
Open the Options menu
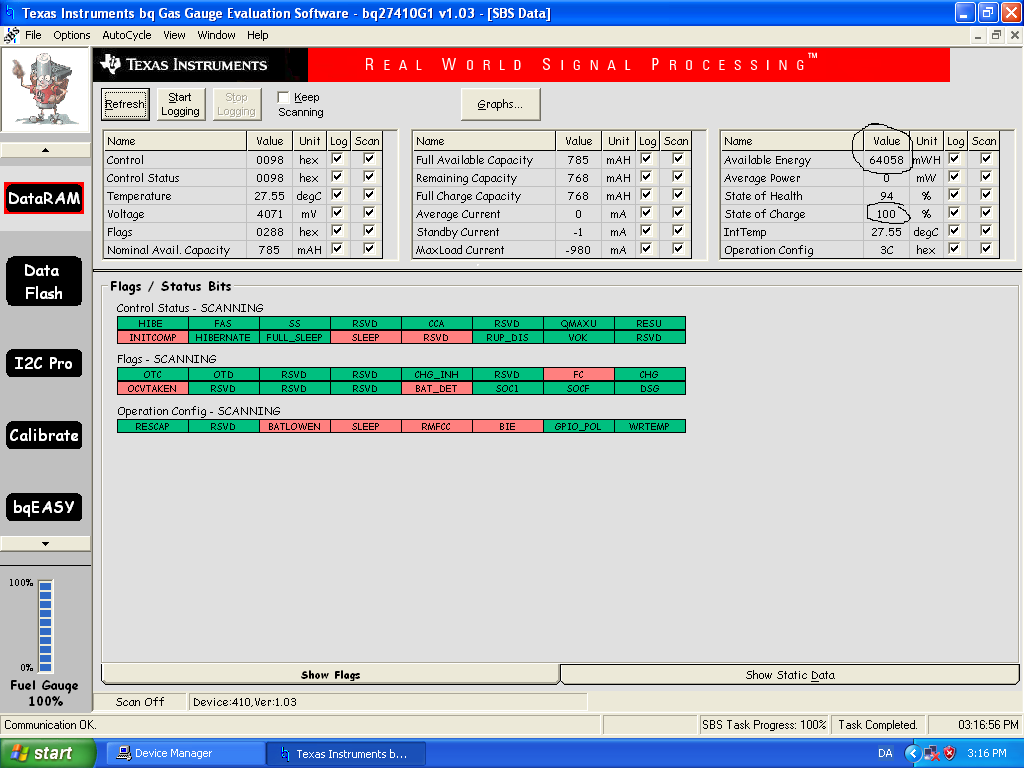point(72,35)
